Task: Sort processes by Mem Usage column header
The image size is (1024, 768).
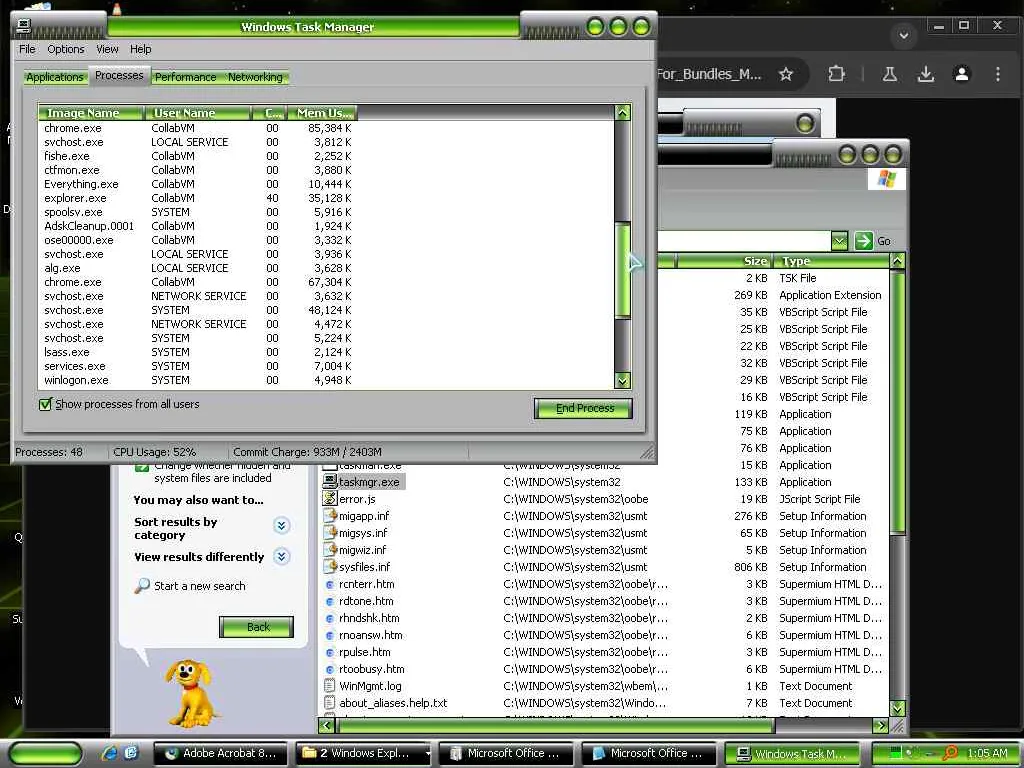Action: tap(323, 113)
